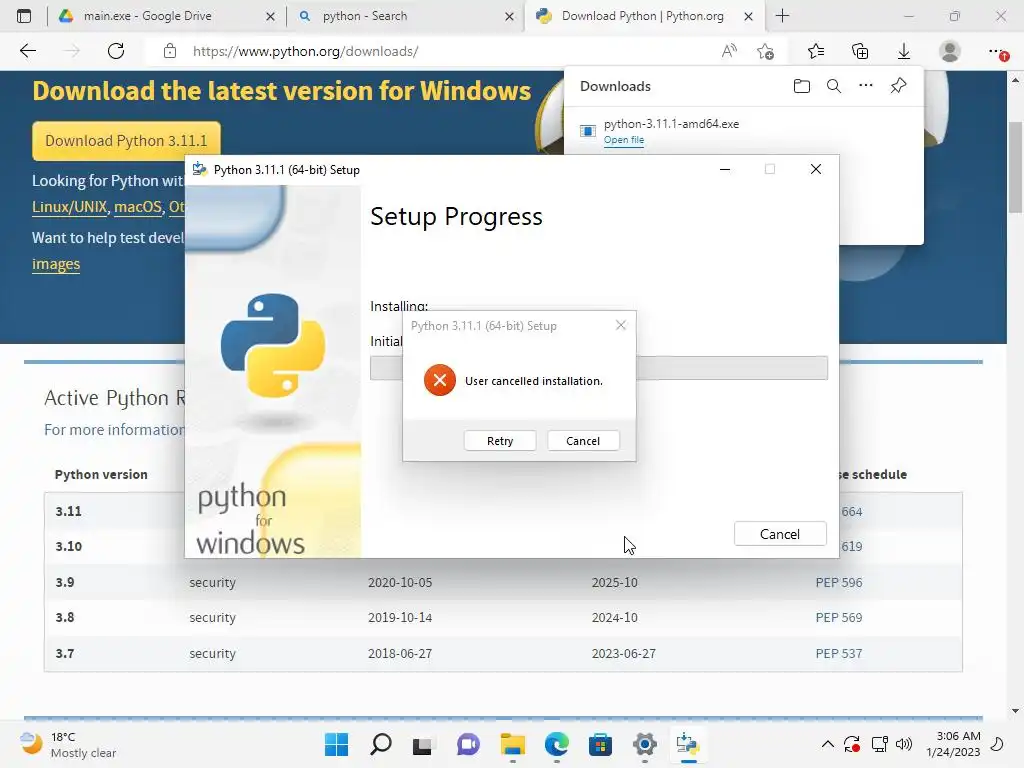Screen dimensions: 1024x768
Task: Click the page vertical scrollbar thumb
Action: [x=1015, y=167]
